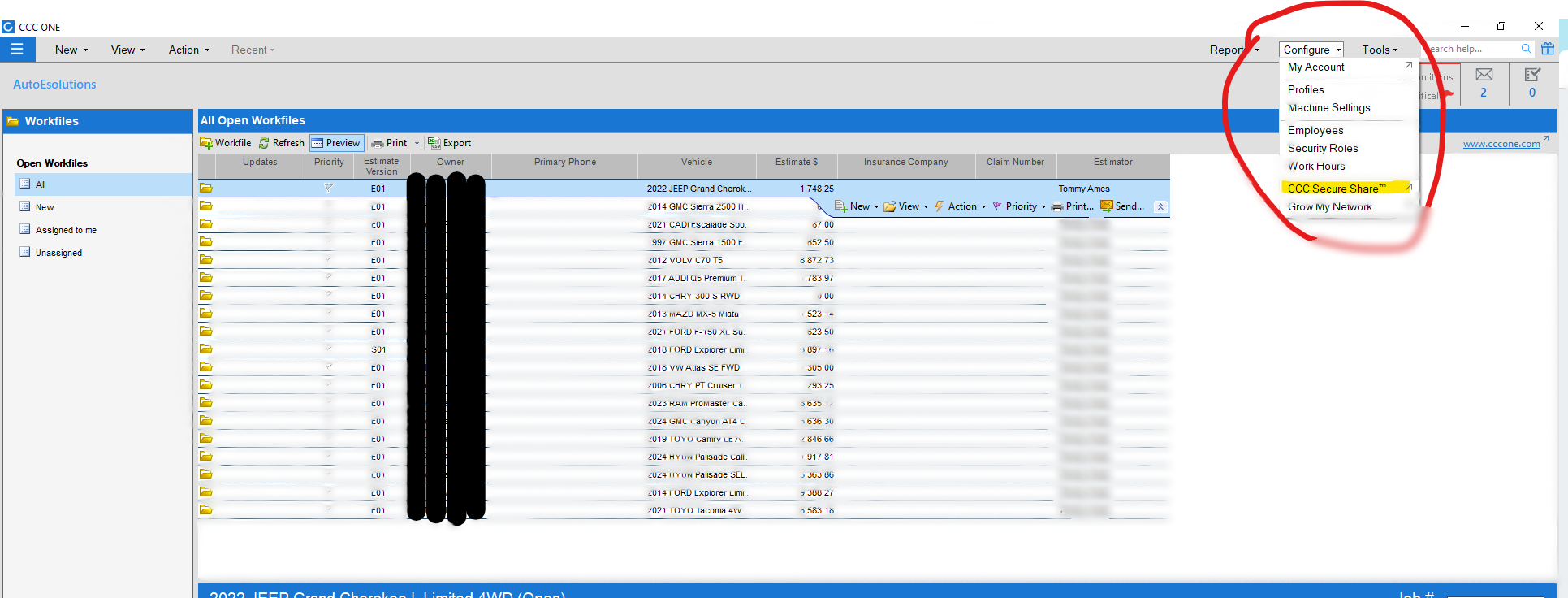
Task: Create a new Workfile from the toolbar
Action: pos(226,143)
